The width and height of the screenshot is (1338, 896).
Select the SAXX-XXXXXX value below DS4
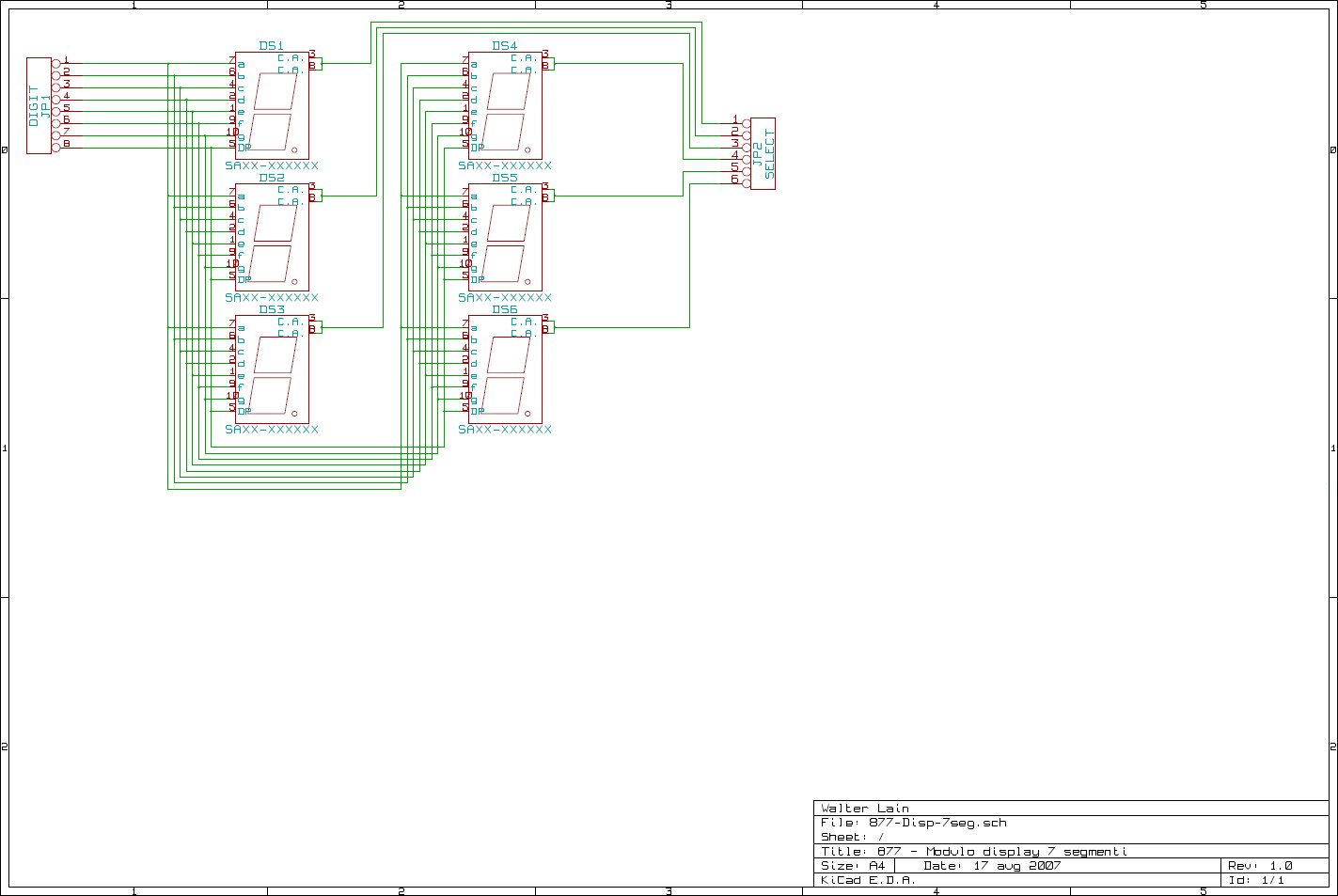point(505,165)
